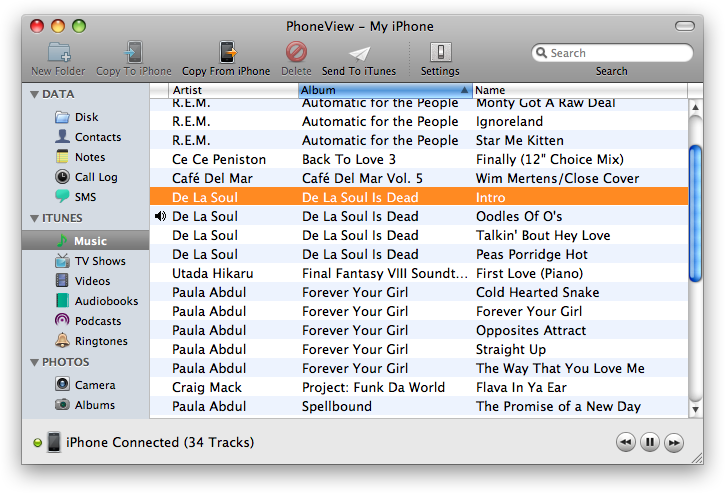725x493 pixels.
Task: Select 'Star Me Kitten' by R.E.M.
Action: [x=419, y=140]
